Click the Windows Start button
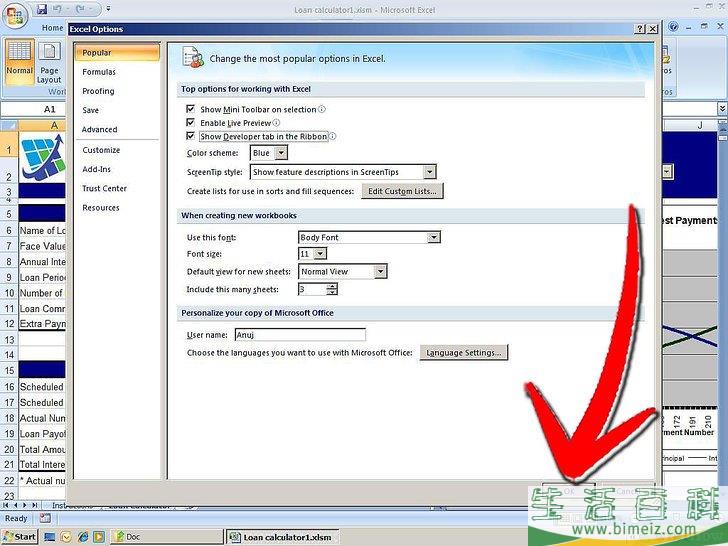728x546 pixels. [20, 537]
